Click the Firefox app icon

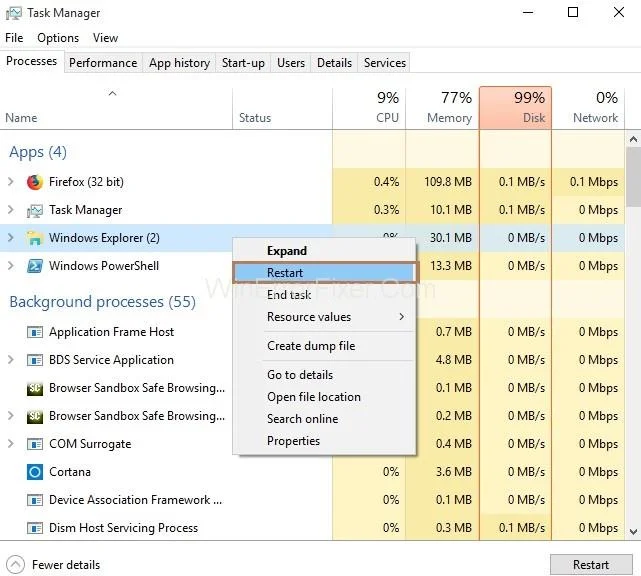tap(35, 182)
